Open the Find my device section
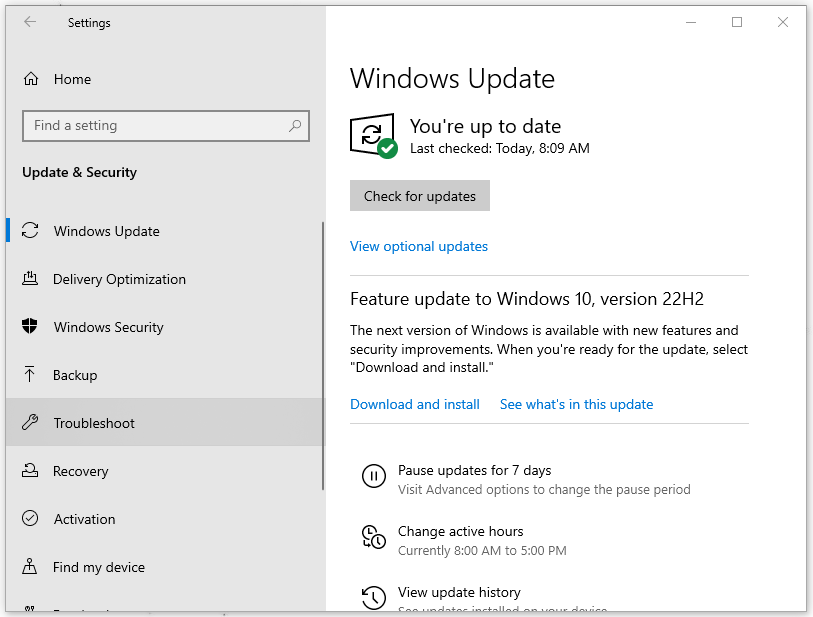 pos(99,567)
